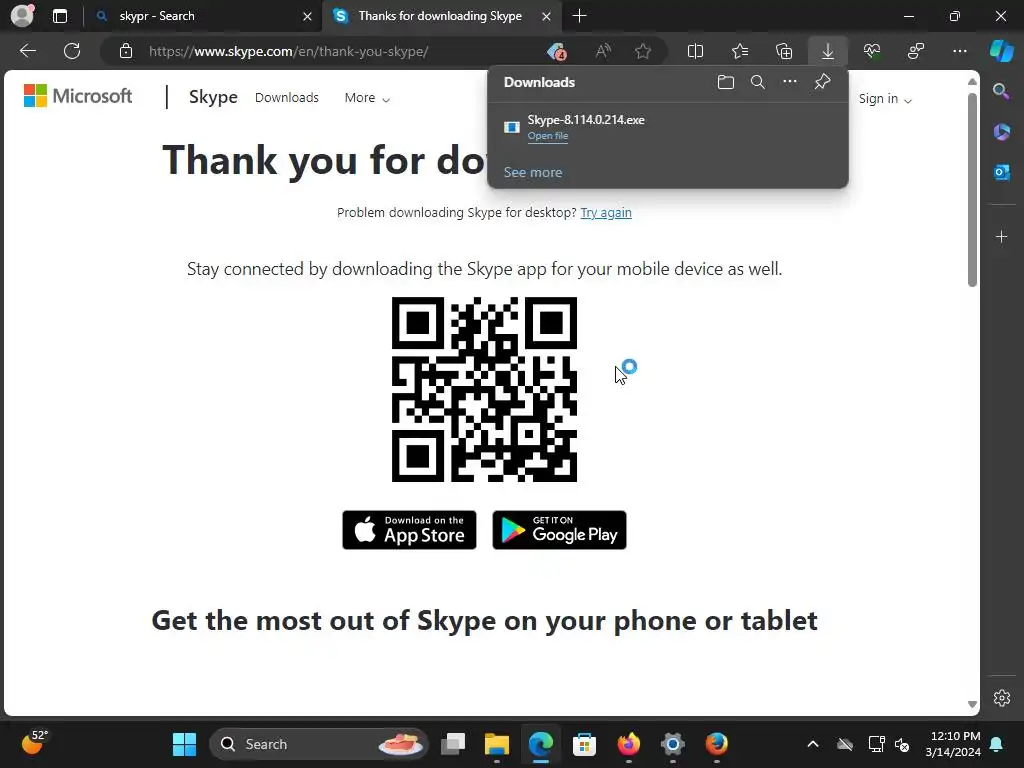Open sidebar Search icon
The width and height of the screenshot is (1024, 768).
click(1001, 91)
